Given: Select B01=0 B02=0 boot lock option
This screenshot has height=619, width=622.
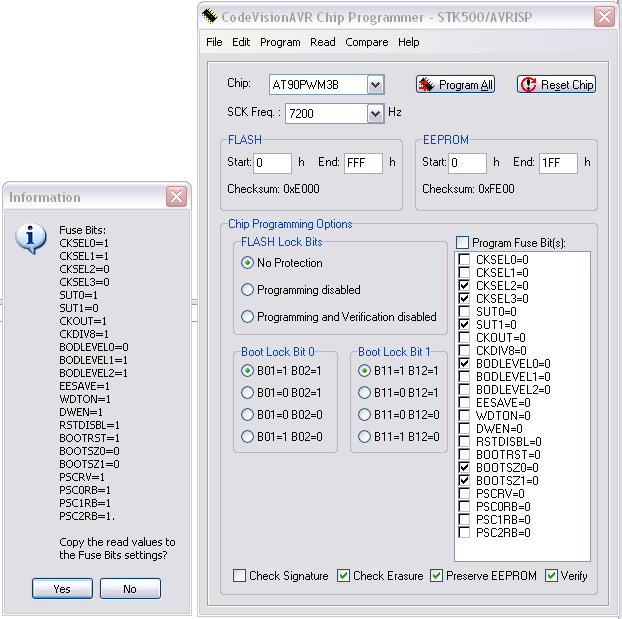Looking at the screenshot, I should click(247, 415).
